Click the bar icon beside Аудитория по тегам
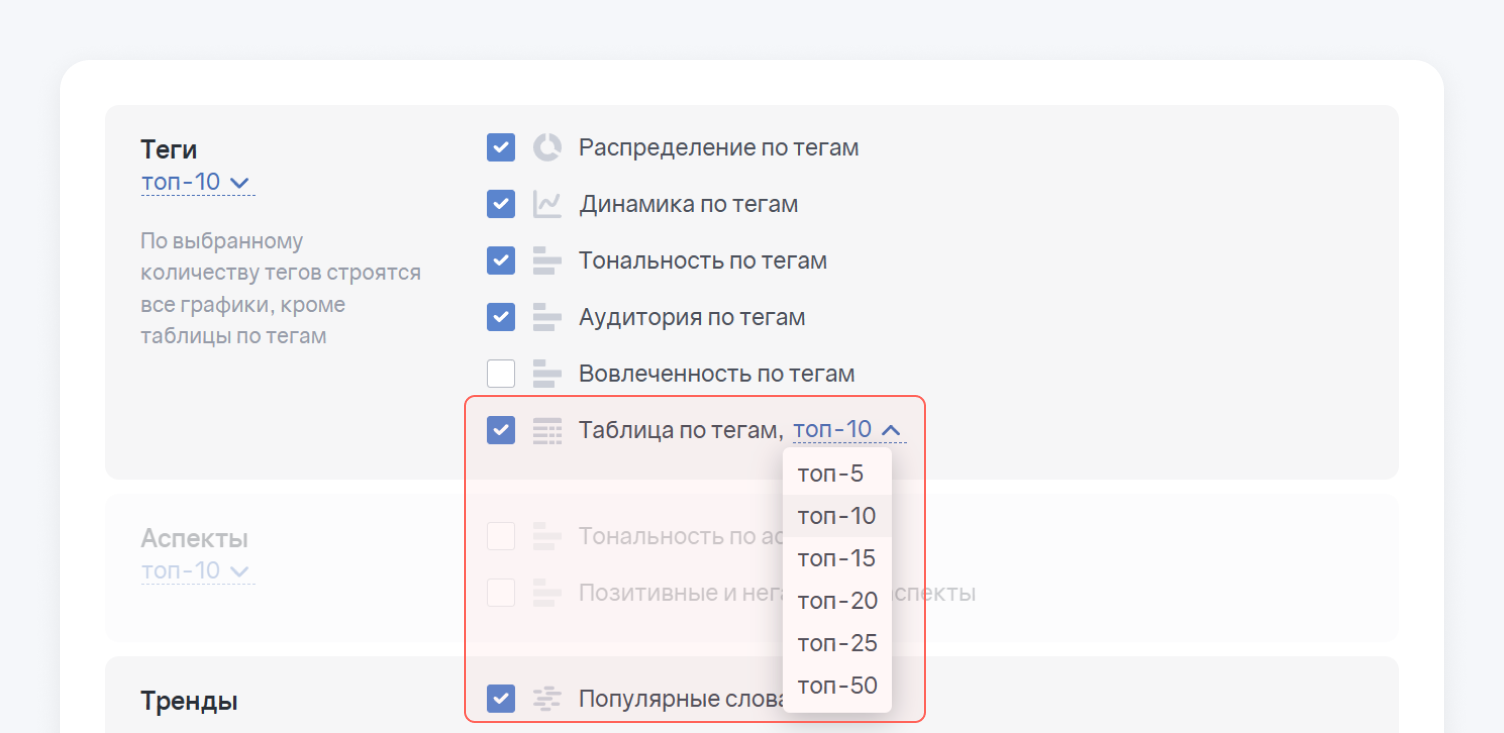The image size is (1504, 733). (547, 317)
